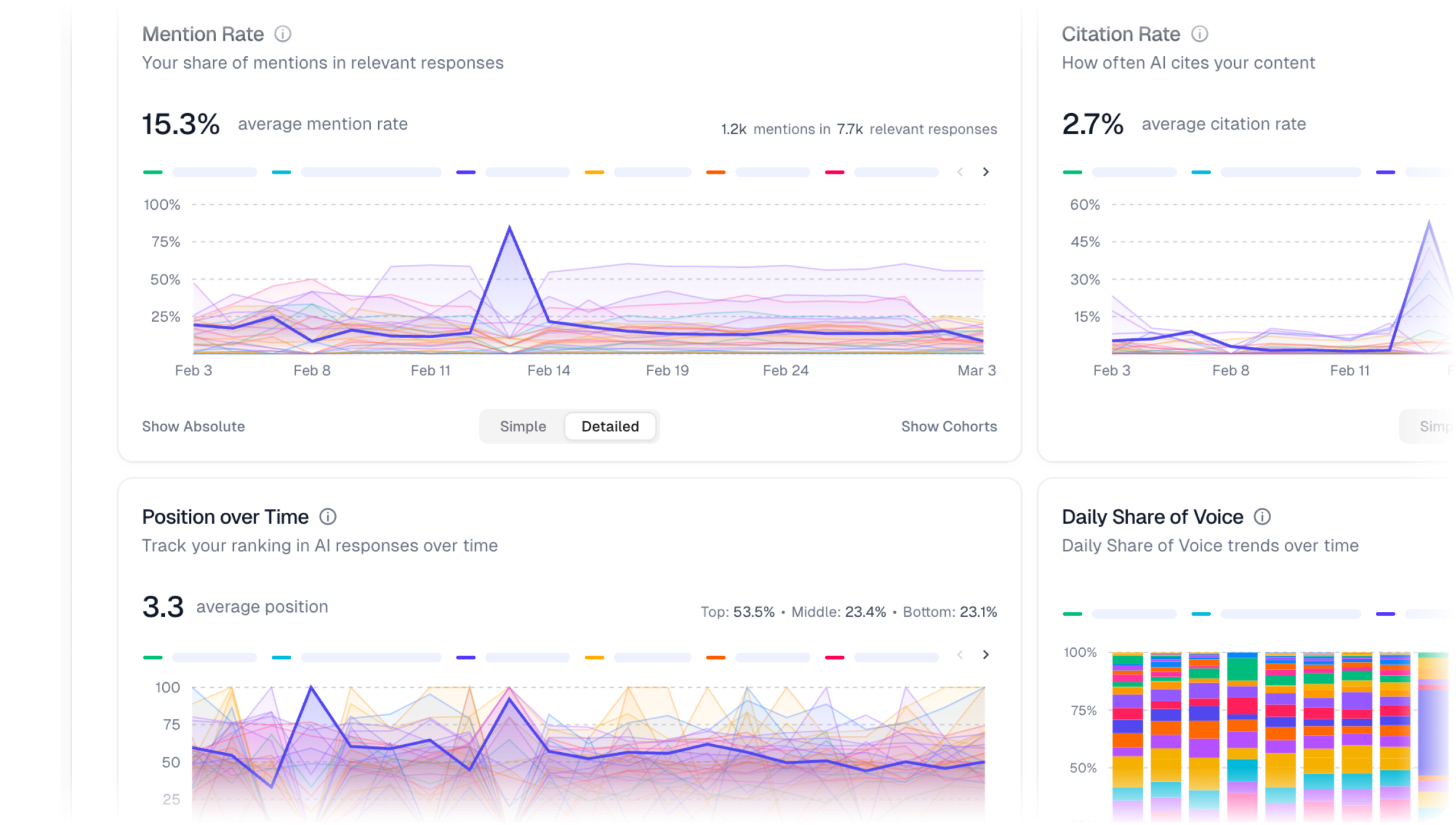Toggle the yellow legend swatch in Mention Rate
The image size is (1456, 825).
pos(594,172)
